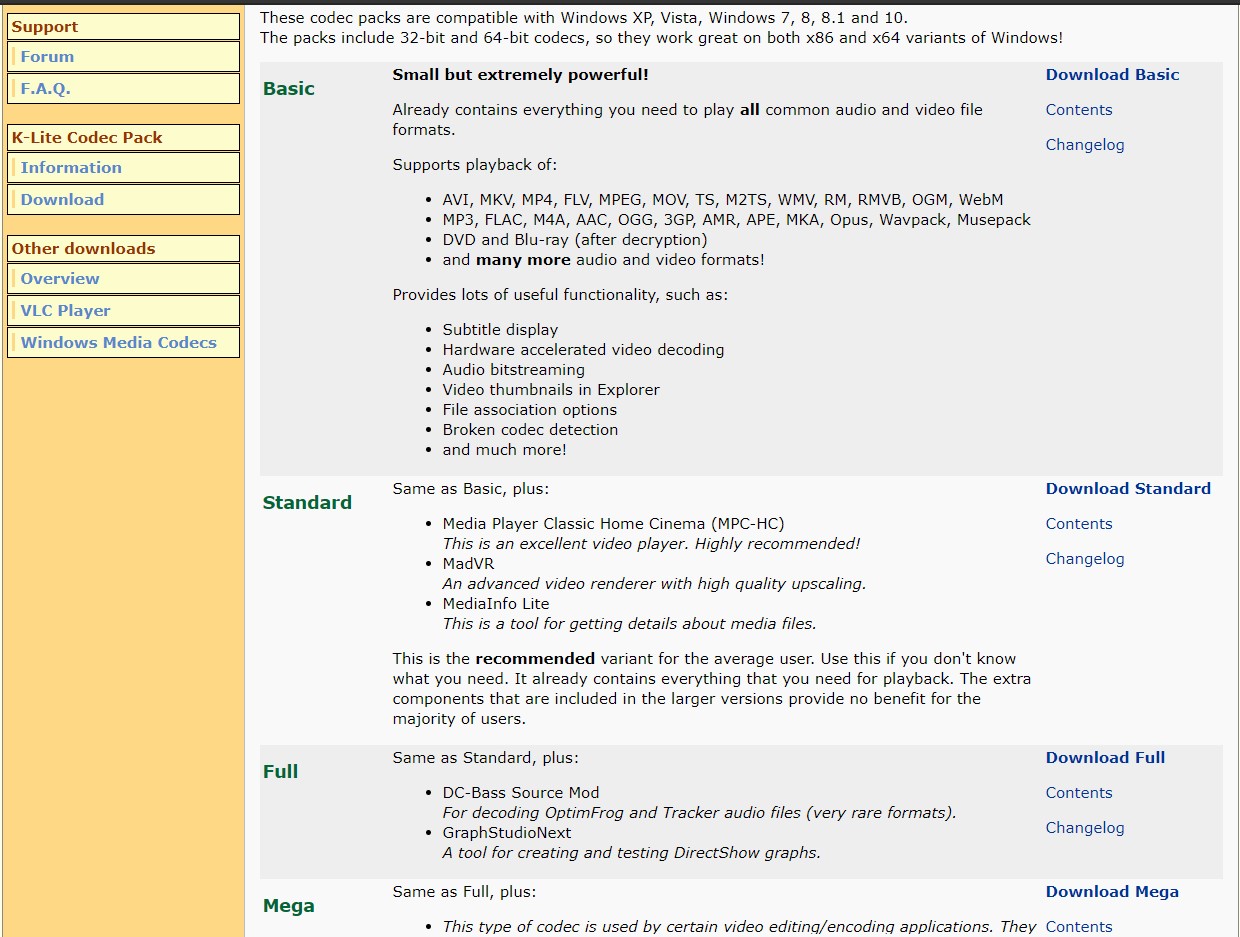Viewport: 1240px width, 937px height.
Task: View Contents of the Basic pack
Action: [x=1079, y=110]
